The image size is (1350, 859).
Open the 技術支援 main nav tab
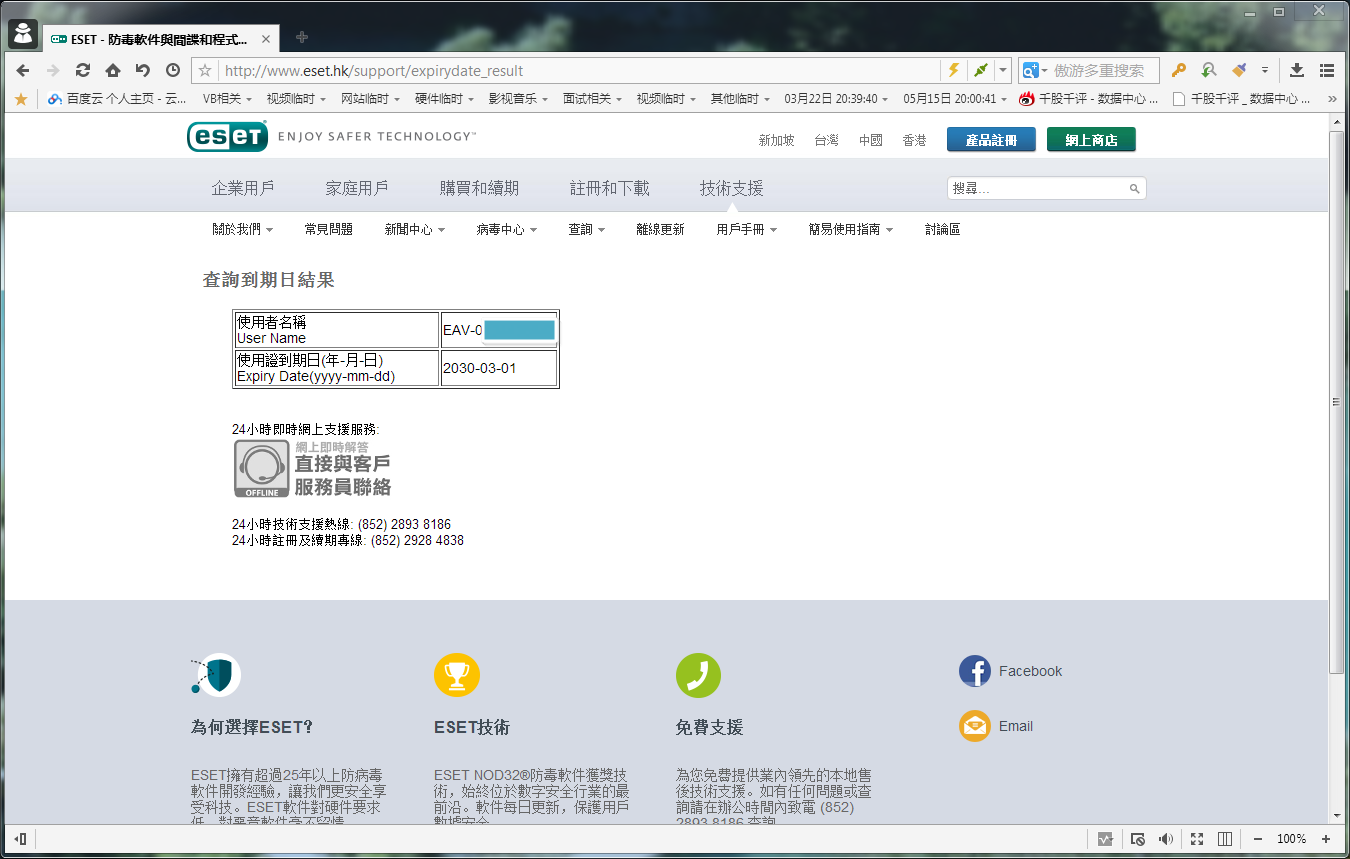(x=731, y=188)
